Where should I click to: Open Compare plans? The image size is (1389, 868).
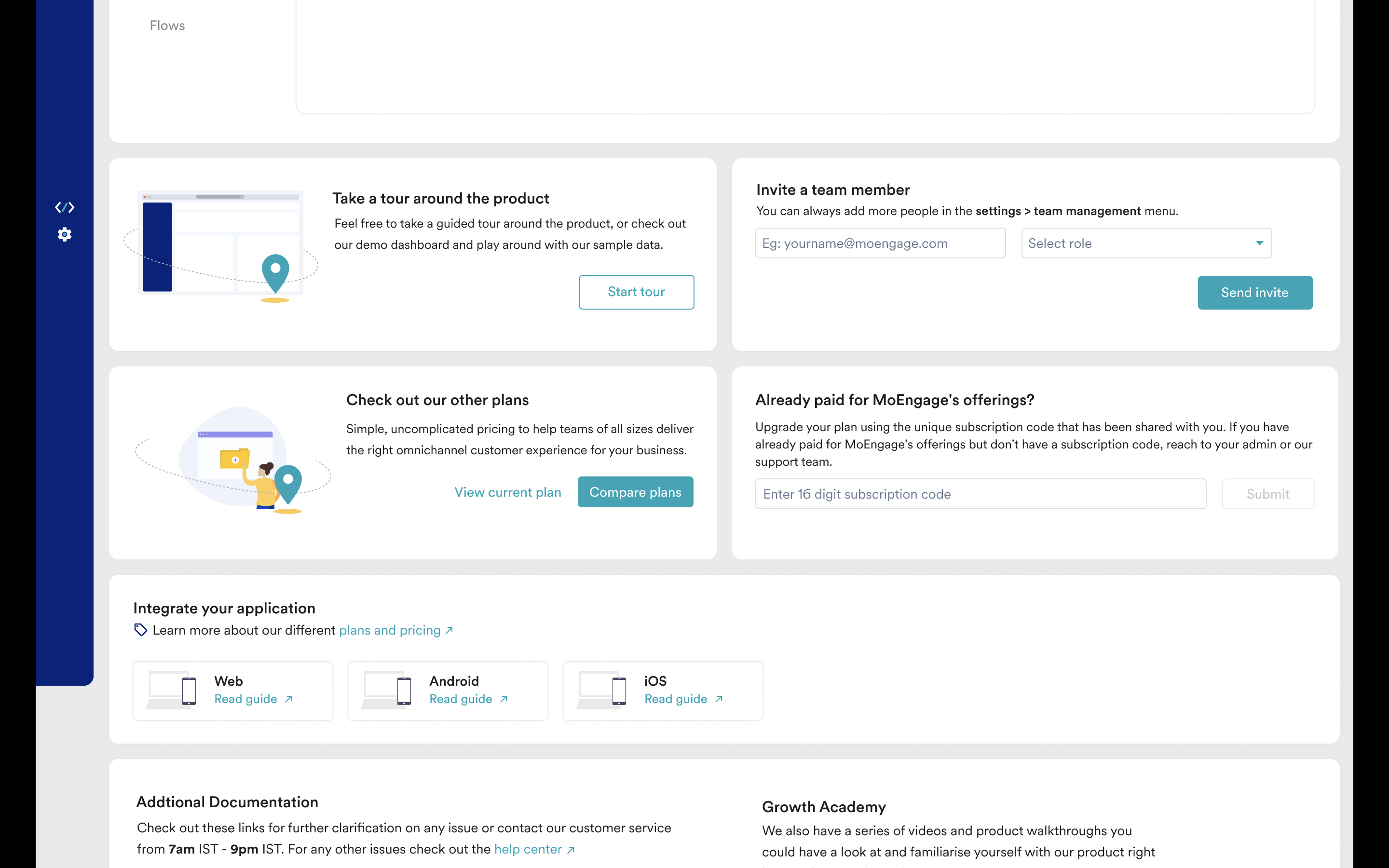click(635, 492)
